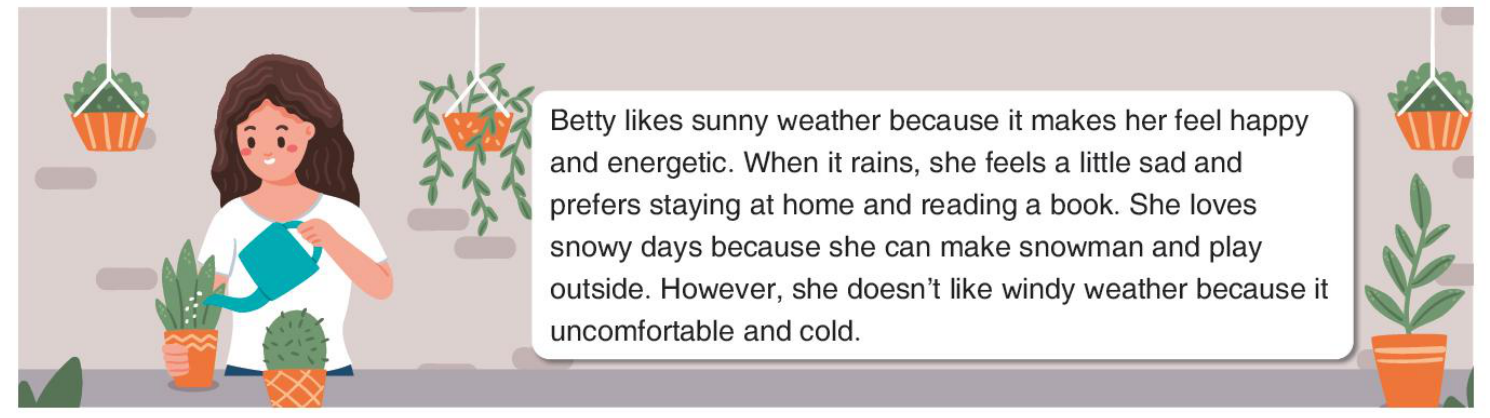Select the hanging planter at far left
Viewport: 1490px width, 418px height.
tap(108, 107)
